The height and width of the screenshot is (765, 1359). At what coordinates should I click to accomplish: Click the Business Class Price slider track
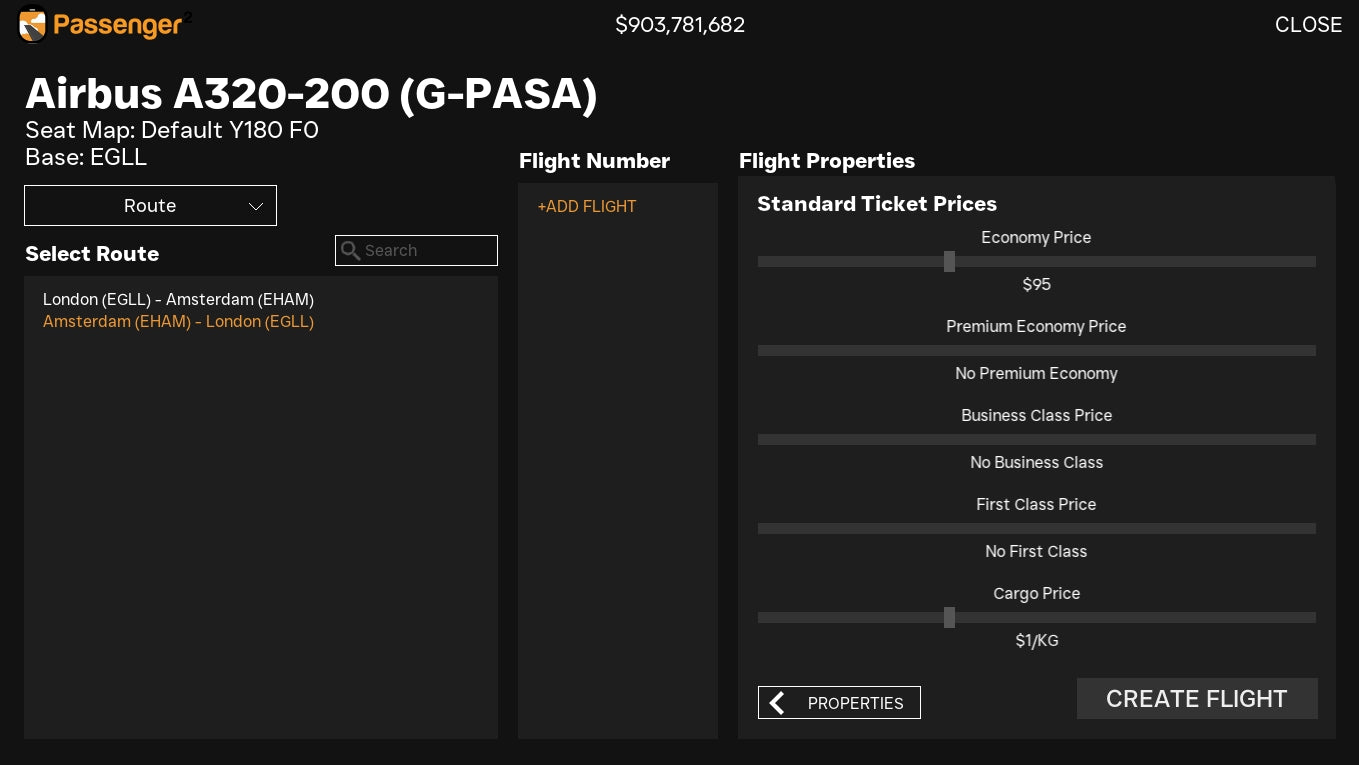click(1036, 440)
